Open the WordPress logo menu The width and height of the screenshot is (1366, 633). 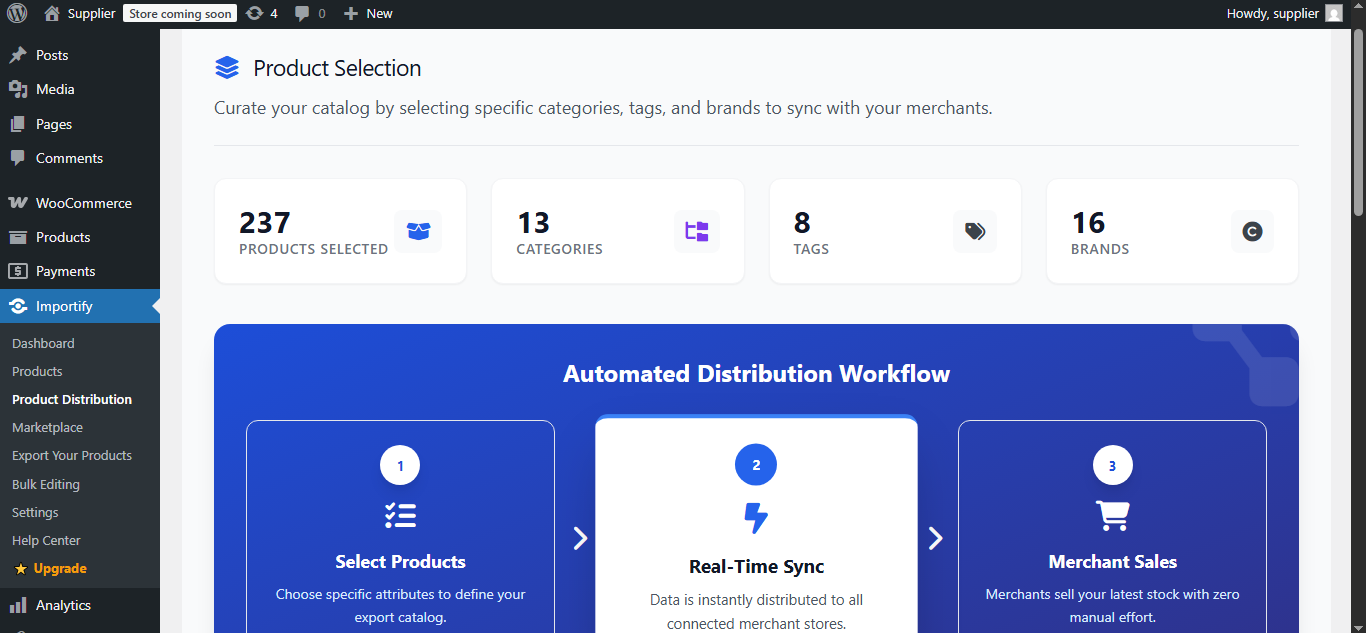[x=17, y=13]
